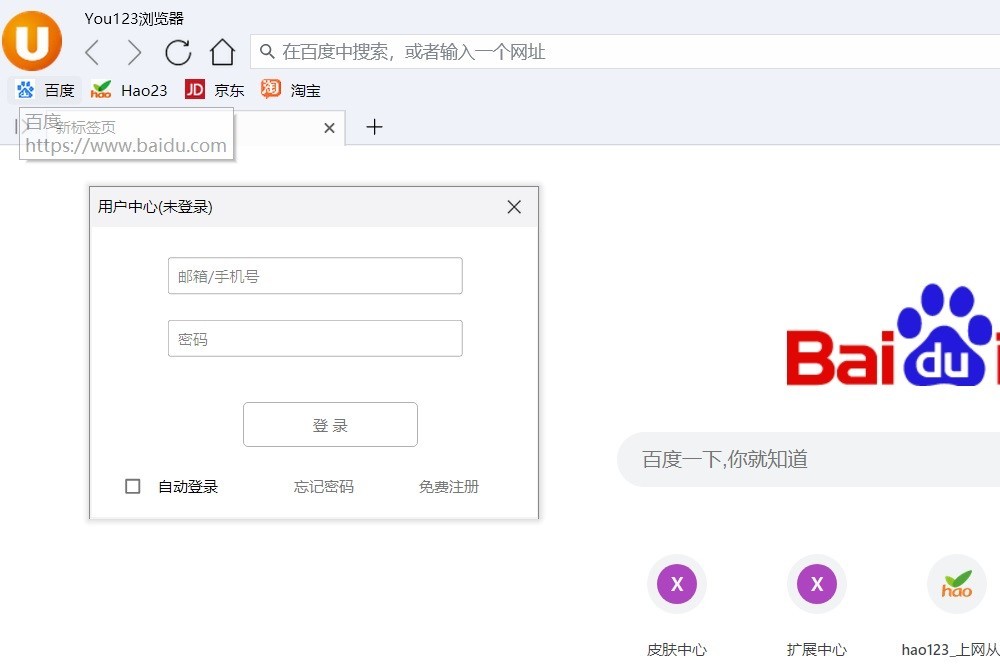Click the You123浏览器 title text

pos(134,18)
